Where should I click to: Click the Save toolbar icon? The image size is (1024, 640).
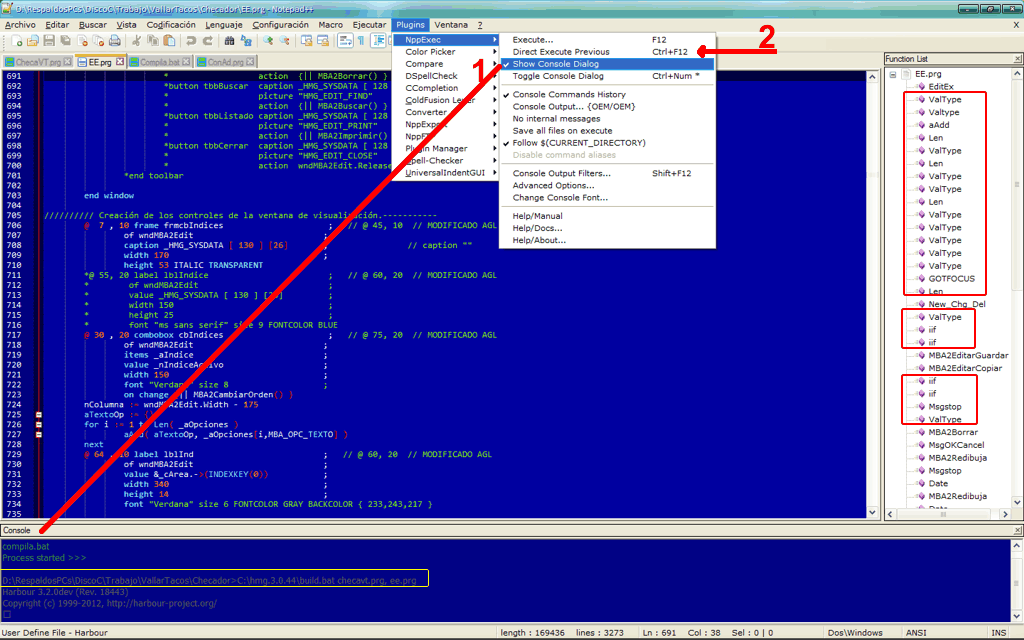(49, 41)
